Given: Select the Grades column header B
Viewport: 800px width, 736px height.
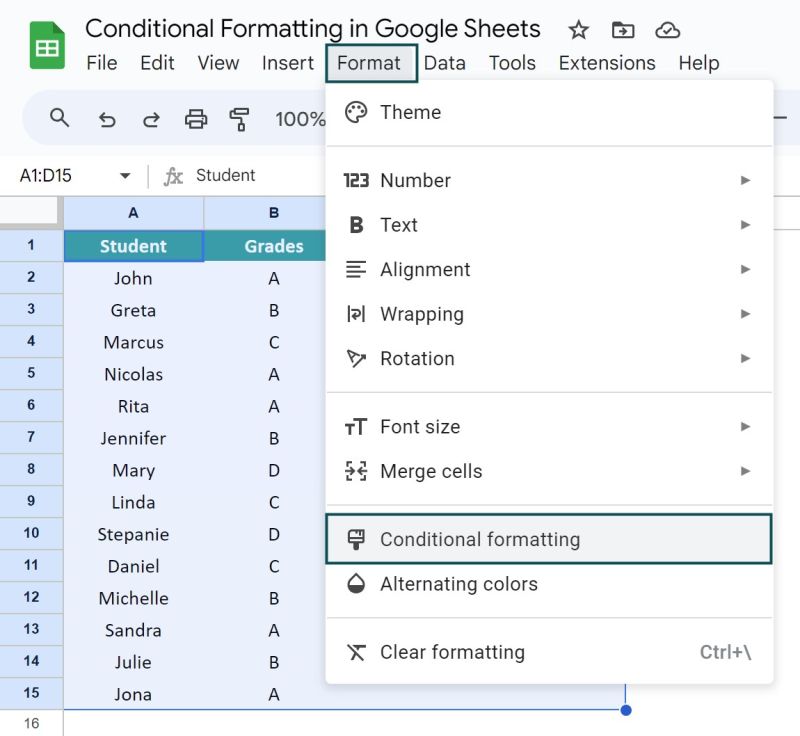Looking at the screenshot, I should [x=274, y=212].
